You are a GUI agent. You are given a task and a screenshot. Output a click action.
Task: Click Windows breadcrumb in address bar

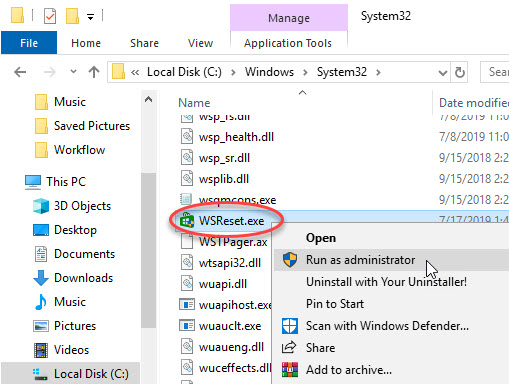coord(269,72)
